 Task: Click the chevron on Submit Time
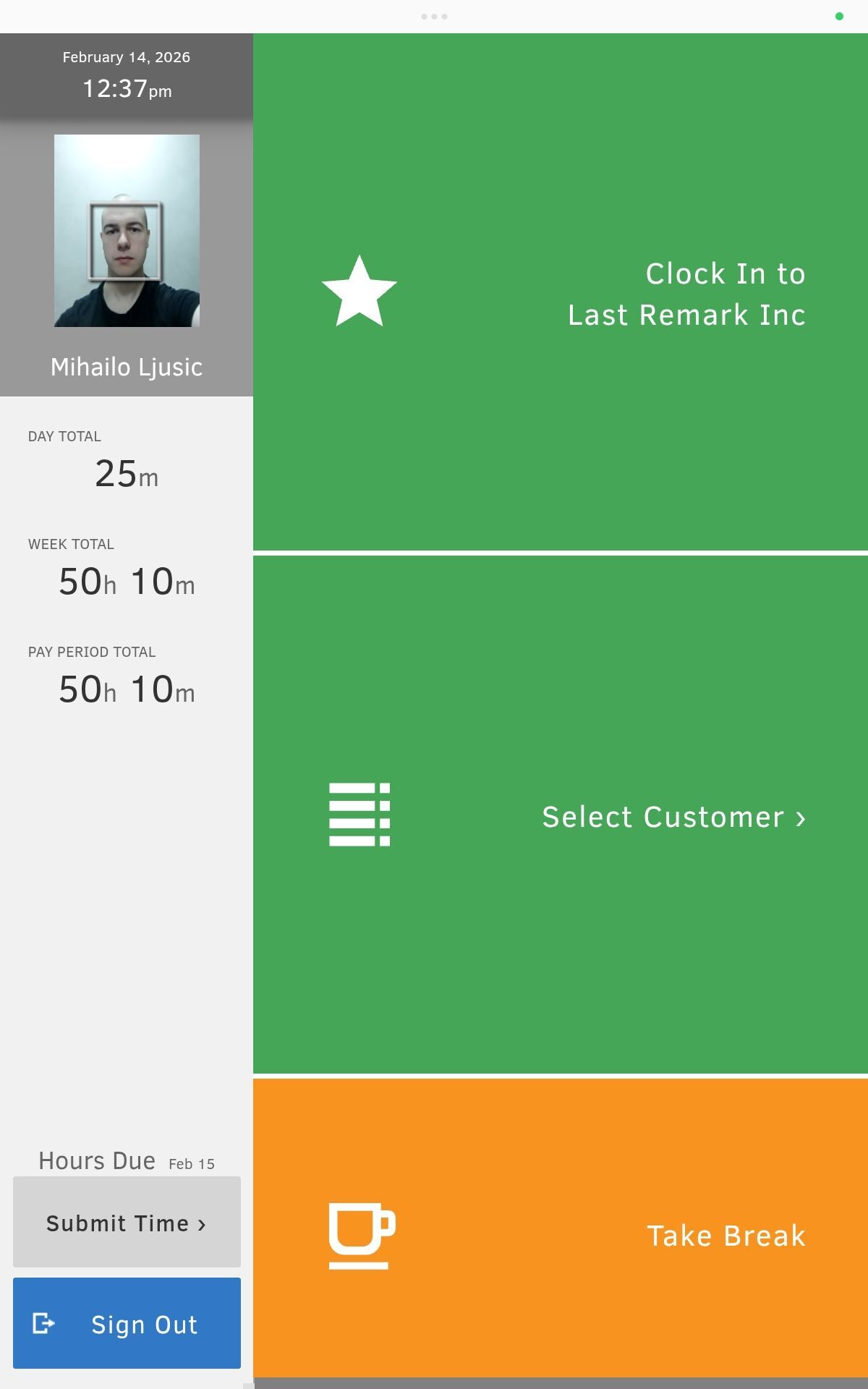point(203,1223)
